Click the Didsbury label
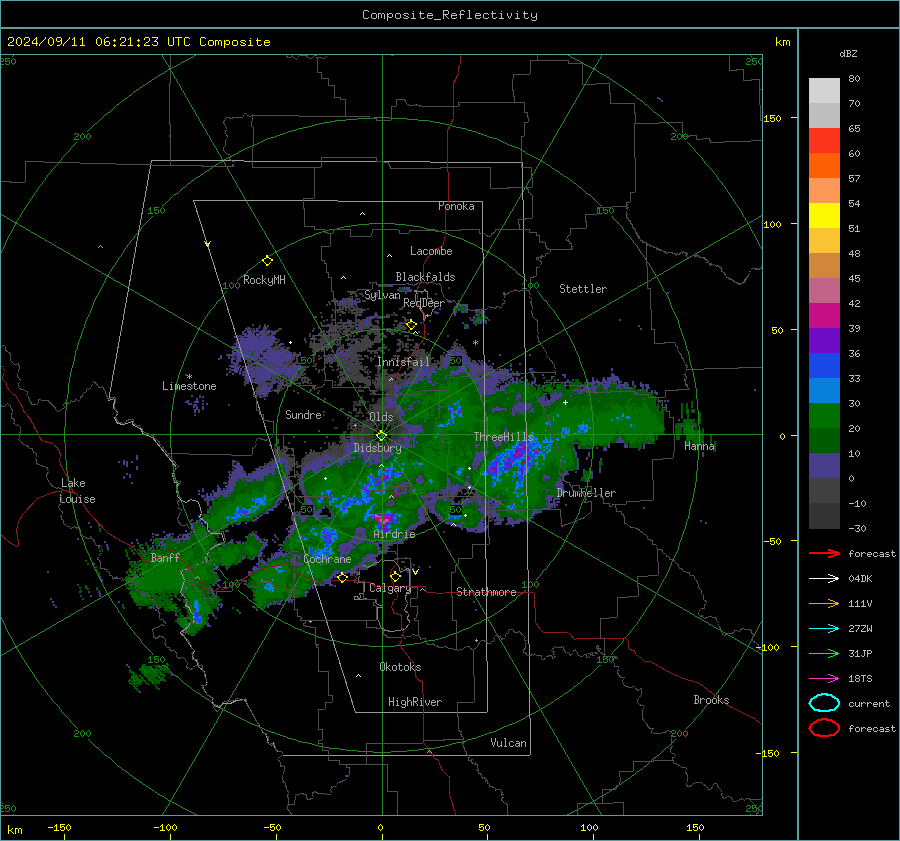900x841 pixels. point(377,448)
